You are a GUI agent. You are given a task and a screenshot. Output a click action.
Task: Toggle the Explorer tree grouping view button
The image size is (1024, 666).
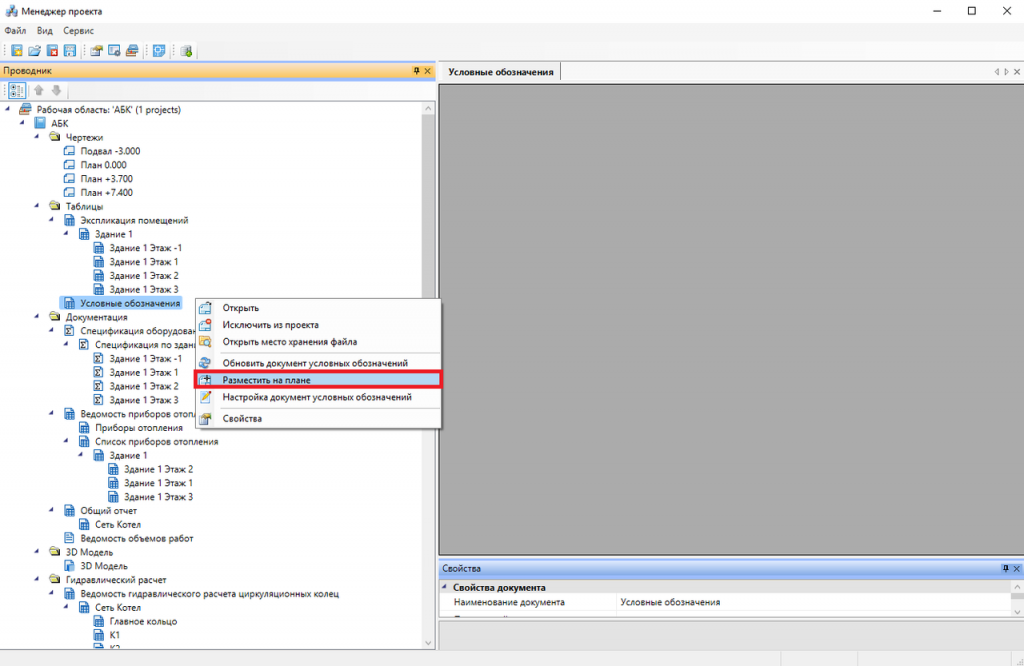[17, 91]
